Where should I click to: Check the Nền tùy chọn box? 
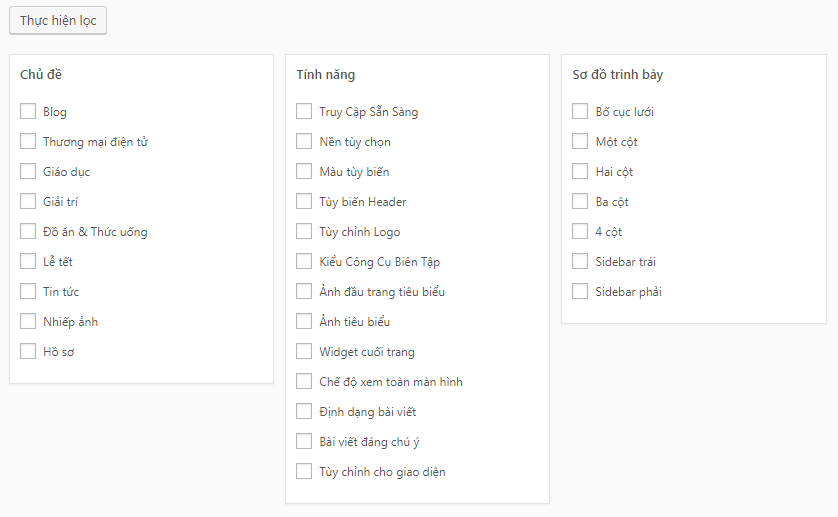click(x=304, y=142)
